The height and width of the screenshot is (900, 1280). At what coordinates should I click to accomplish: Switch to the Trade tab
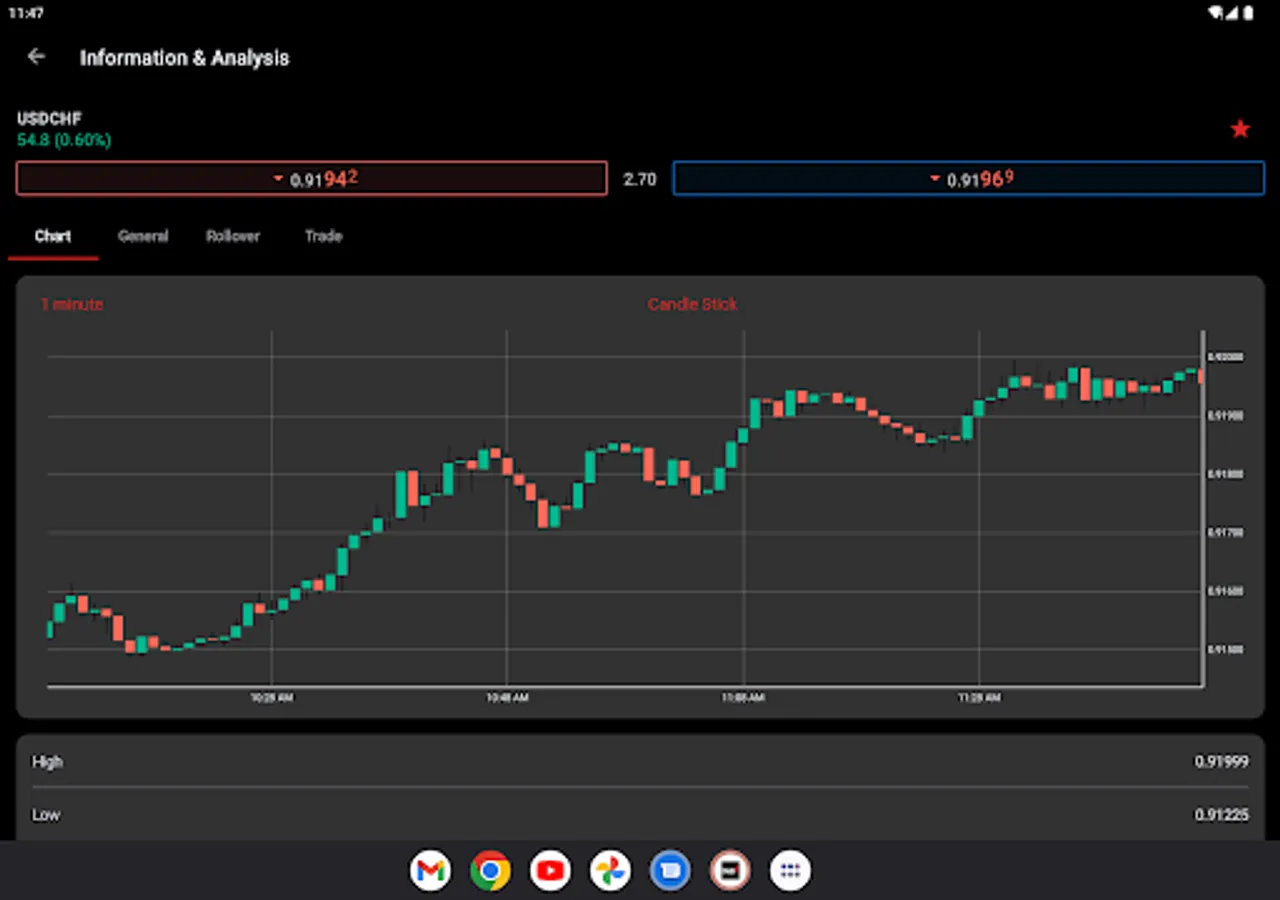pyautogui.click(x=323, y=237)
